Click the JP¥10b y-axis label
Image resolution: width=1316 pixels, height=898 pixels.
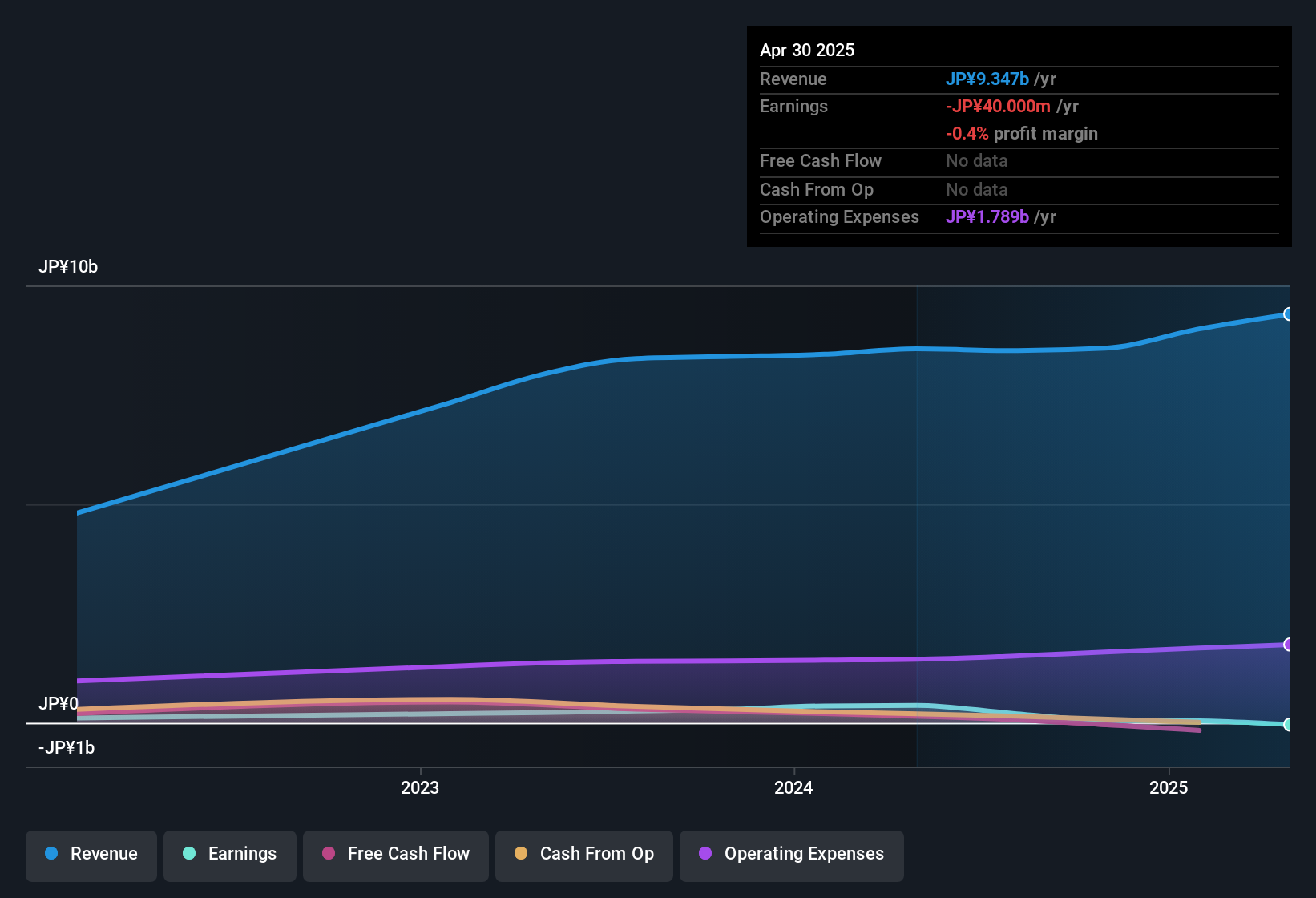(x=68, y=267)
